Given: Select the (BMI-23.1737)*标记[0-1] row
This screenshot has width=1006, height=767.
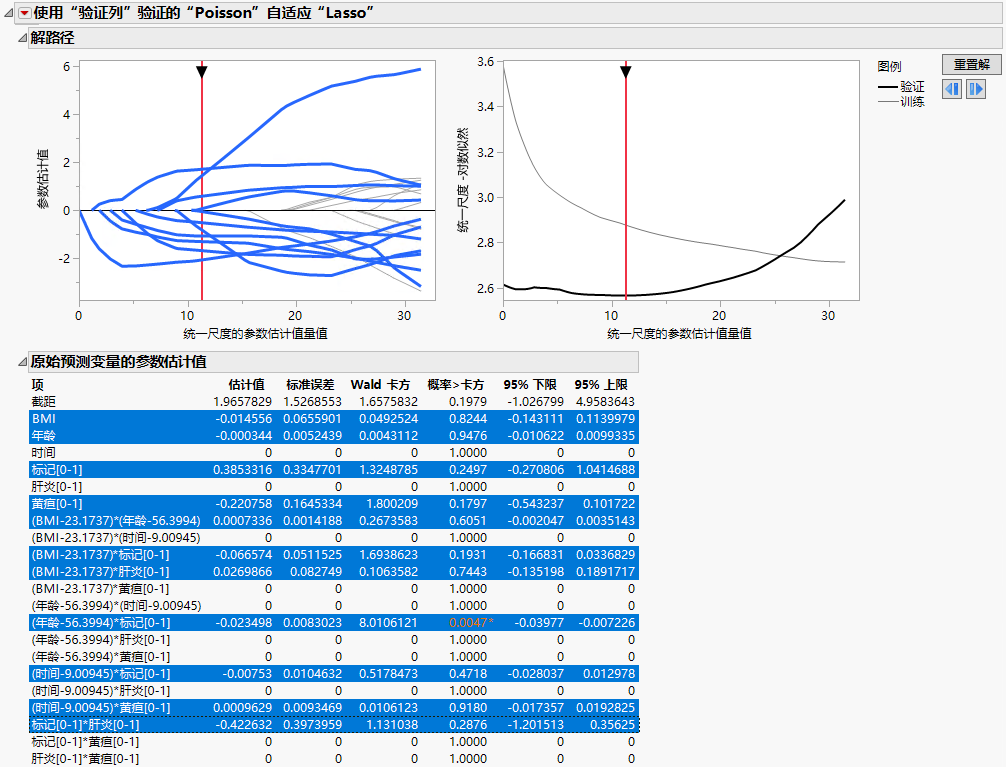Looking at the screenshot, I should click(333, 555).
